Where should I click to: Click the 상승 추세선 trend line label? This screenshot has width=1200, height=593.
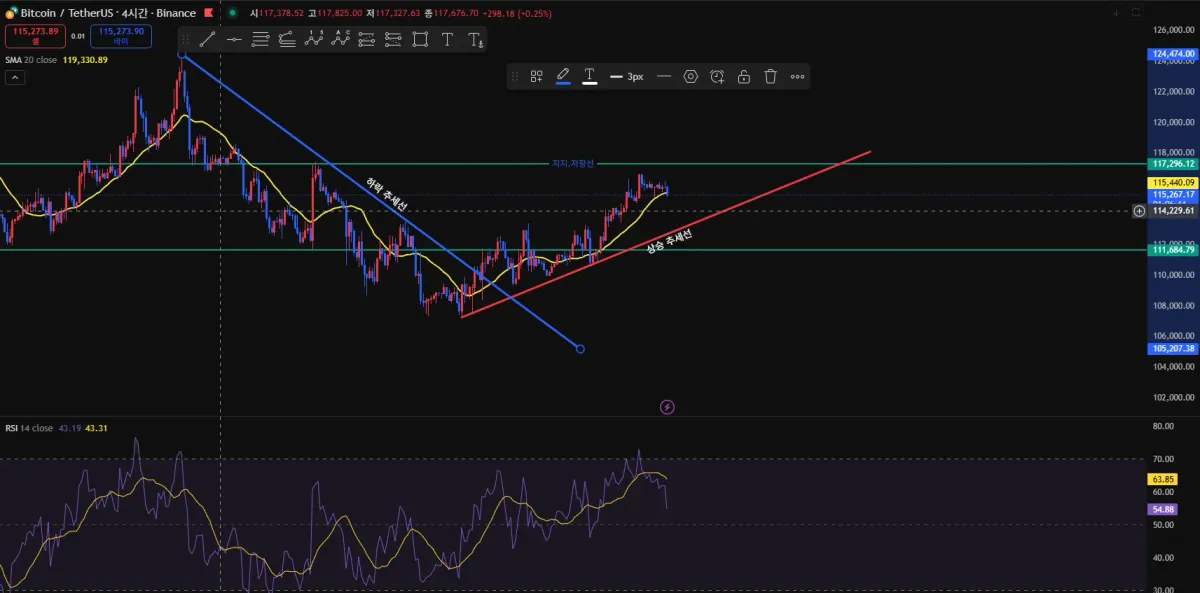[669, 241]
